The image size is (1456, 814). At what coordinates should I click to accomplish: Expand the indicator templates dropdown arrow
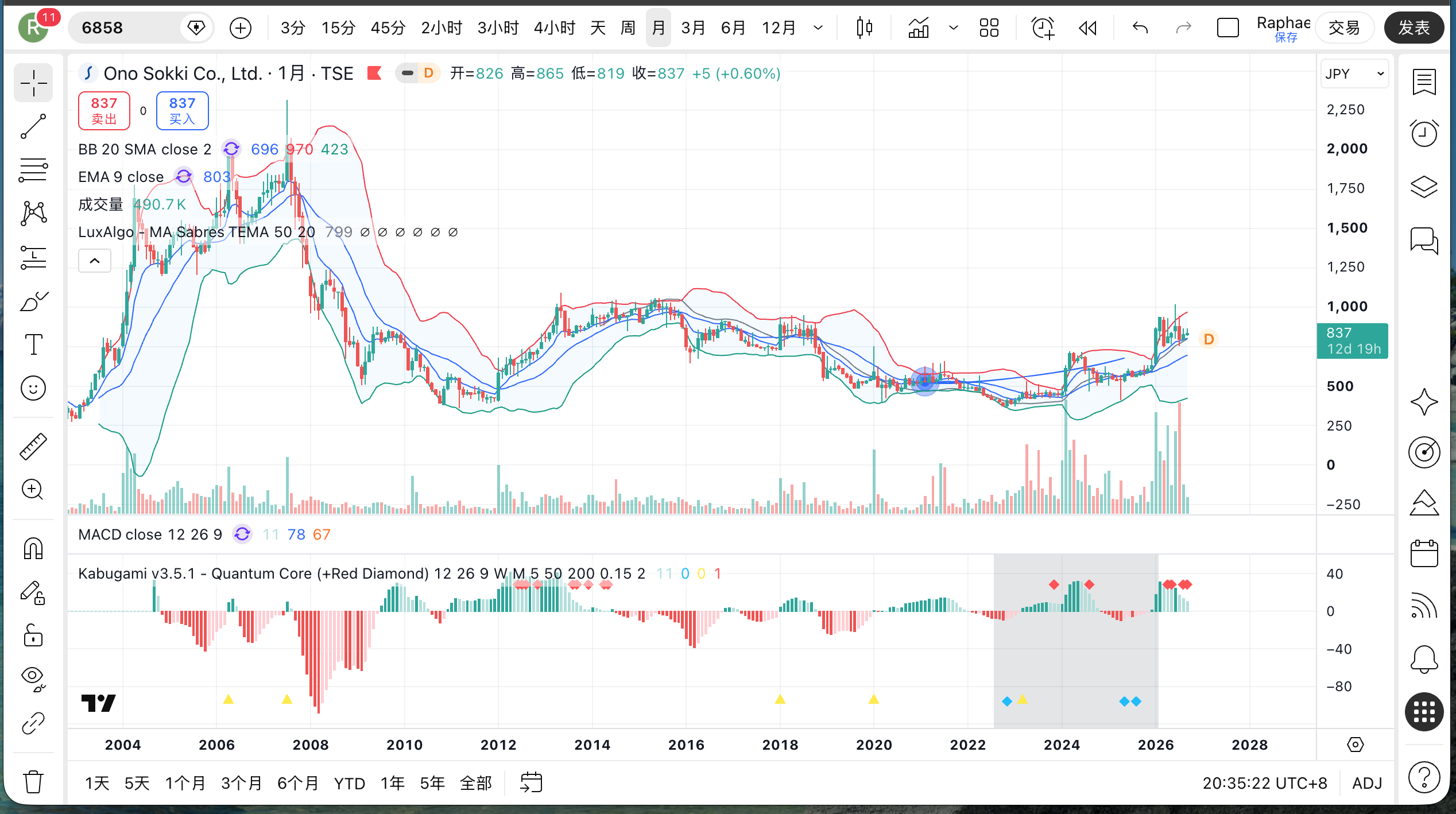point(954,28)
